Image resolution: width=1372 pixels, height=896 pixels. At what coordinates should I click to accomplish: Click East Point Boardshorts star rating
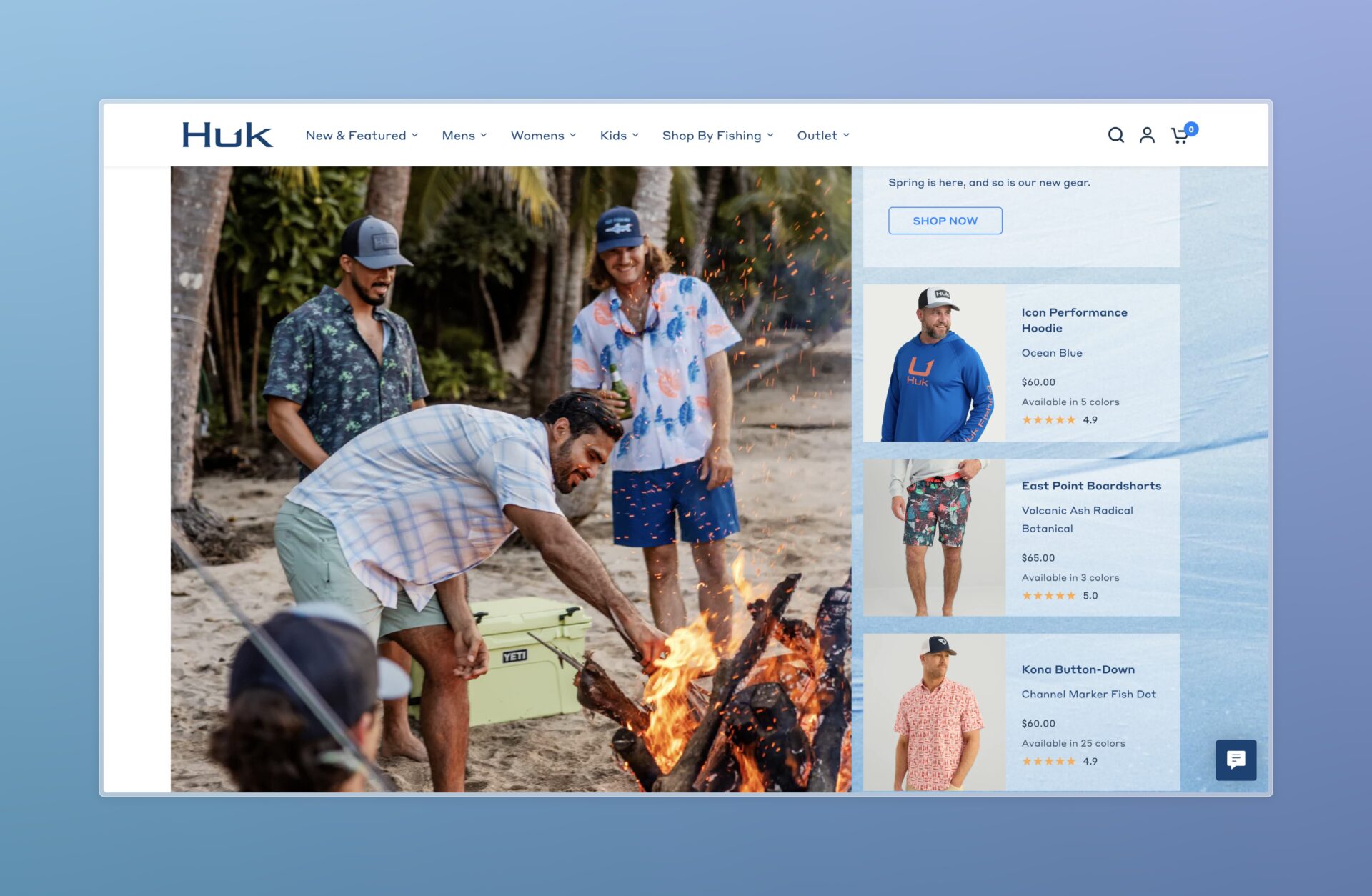(x=1048, y=596)
